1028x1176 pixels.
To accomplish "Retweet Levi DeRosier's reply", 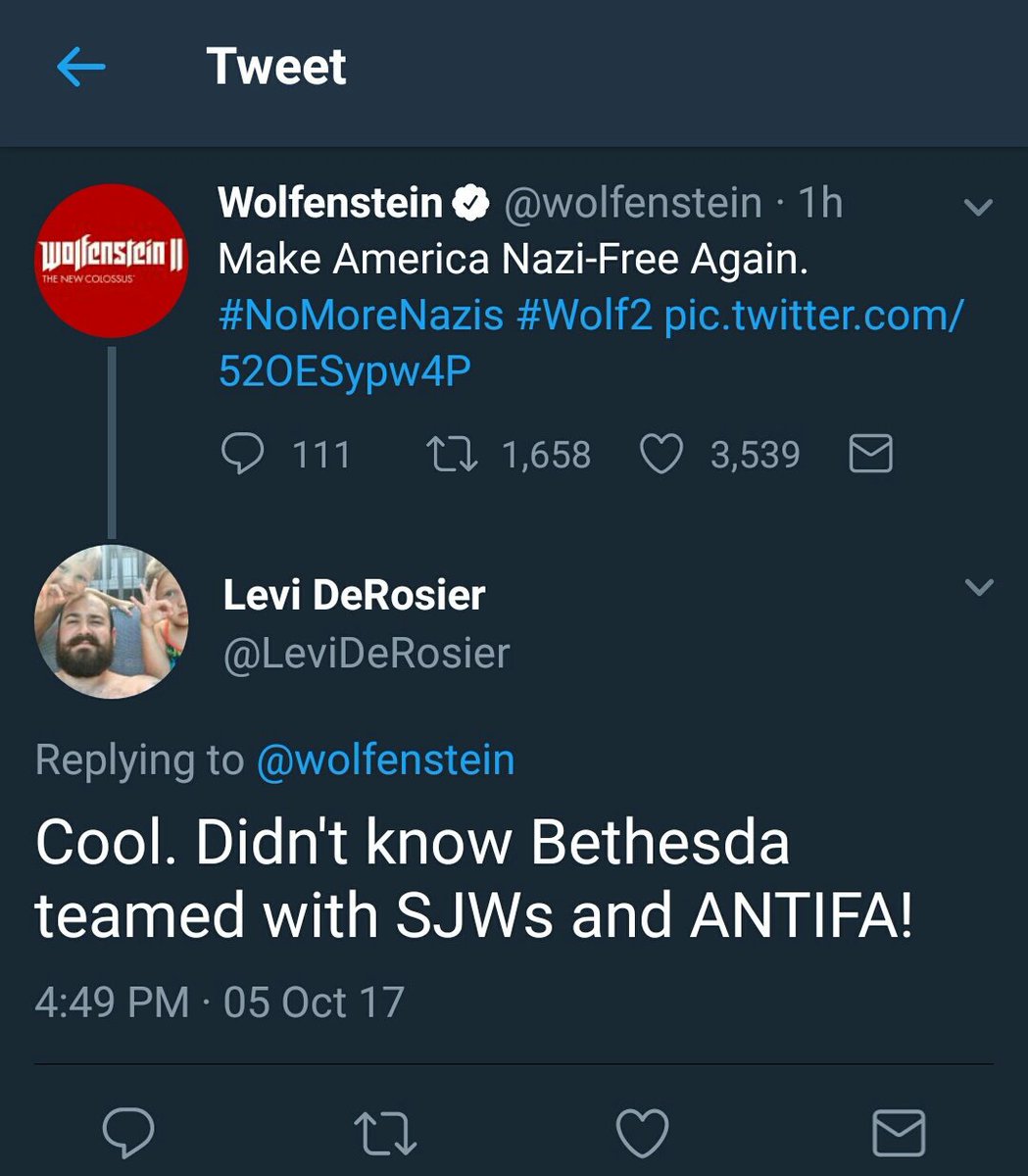I will pyautogui.click(x=385, y=1133).
